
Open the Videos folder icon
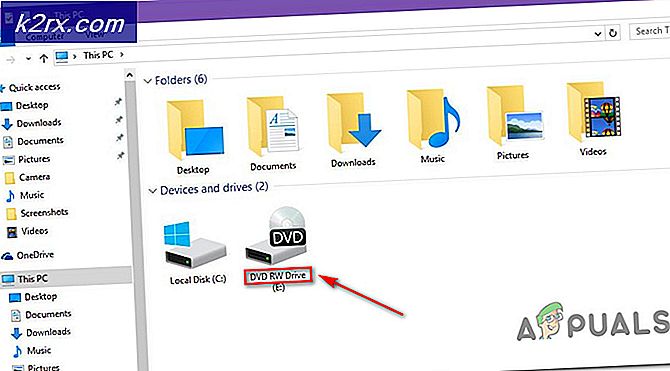coord(593,119)
